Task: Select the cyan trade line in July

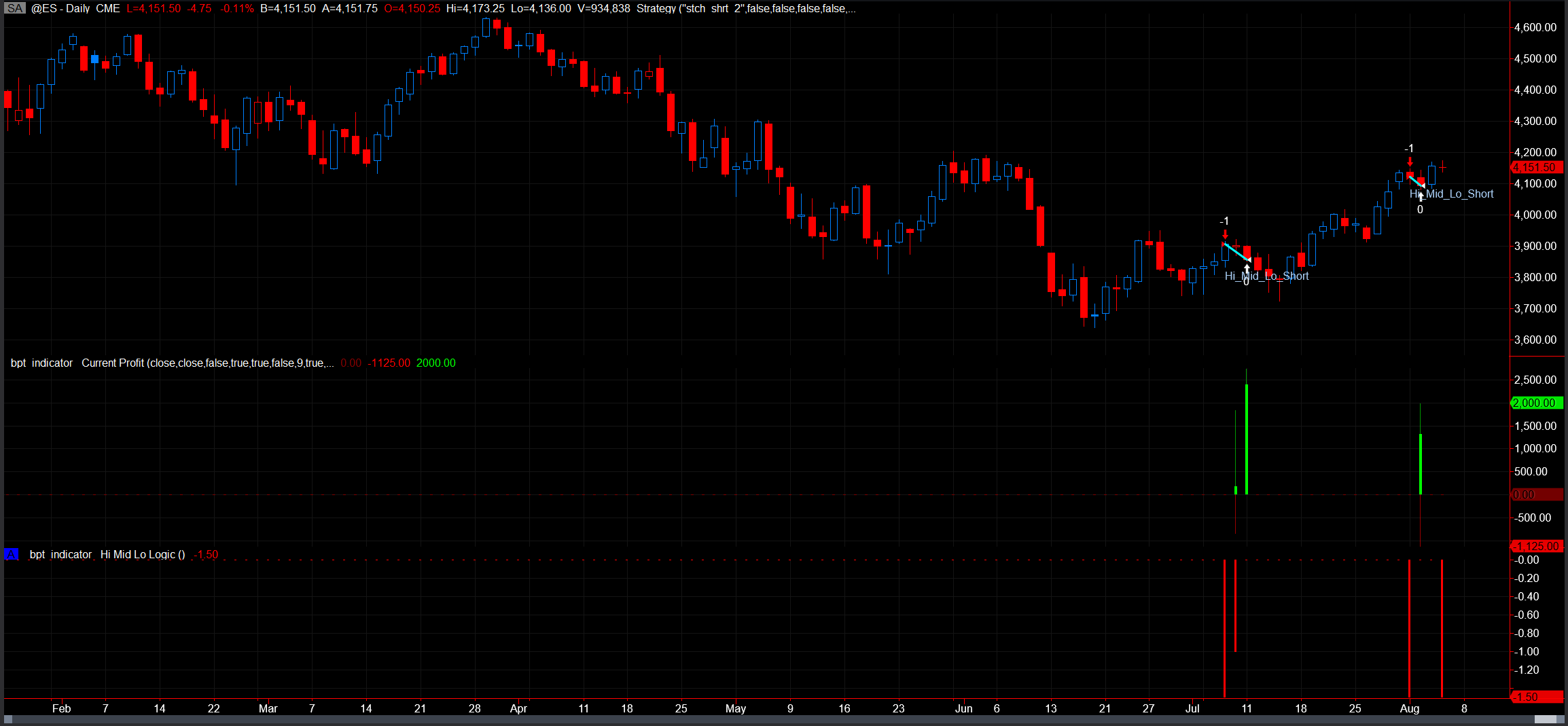Action: (x=1236, y=252)
